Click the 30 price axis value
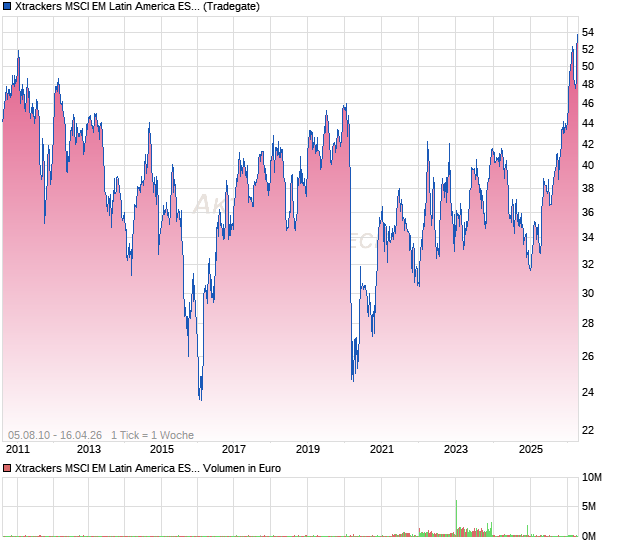The image size is (620, 546). 588,293
